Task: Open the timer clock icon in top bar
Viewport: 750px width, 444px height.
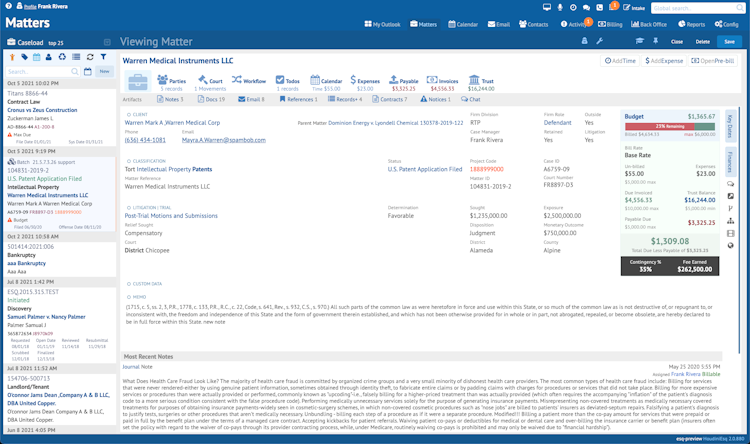Action: (x=573, y=7)
